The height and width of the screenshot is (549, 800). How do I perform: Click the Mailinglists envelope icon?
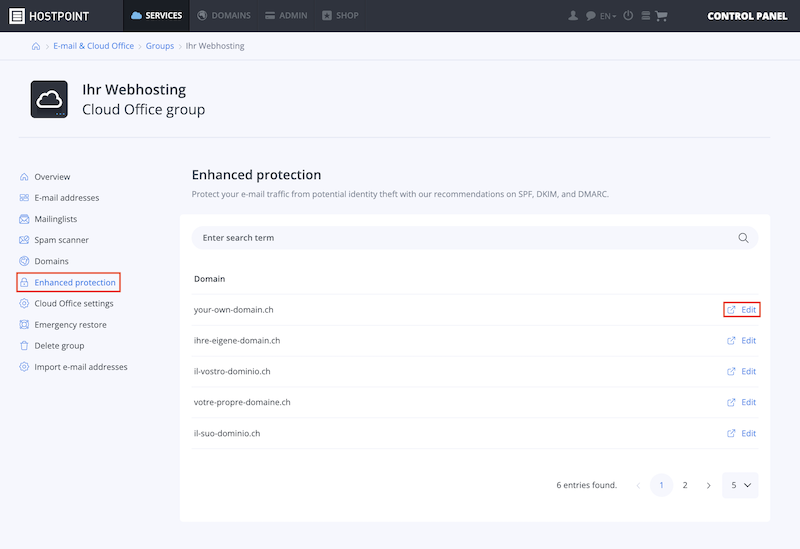click(x=24, y=219)
